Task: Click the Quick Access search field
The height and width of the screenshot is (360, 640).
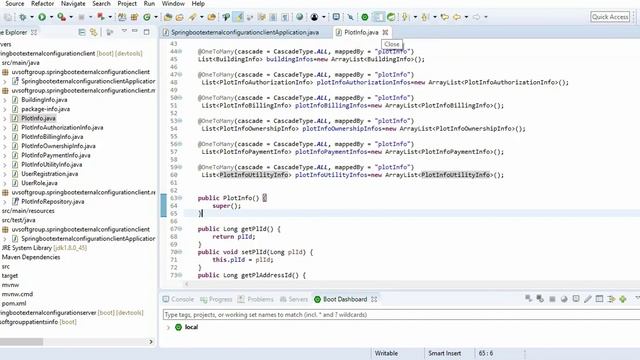Action: coord(610,17)
